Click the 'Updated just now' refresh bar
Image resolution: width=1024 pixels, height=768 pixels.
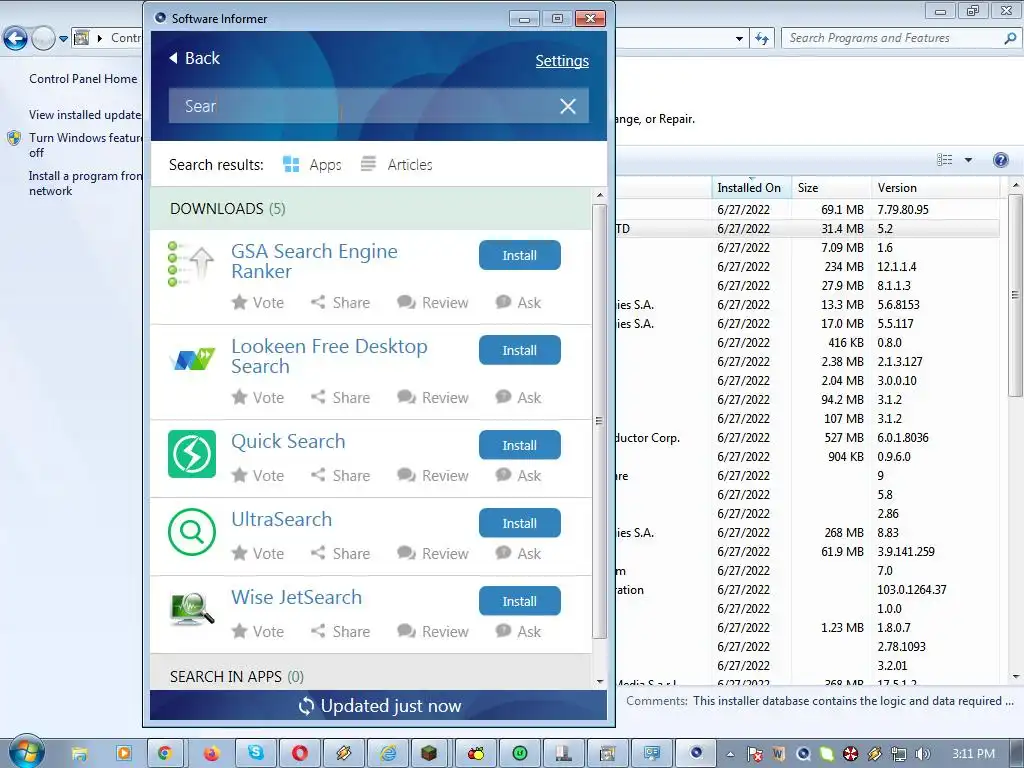coord(379,706)
